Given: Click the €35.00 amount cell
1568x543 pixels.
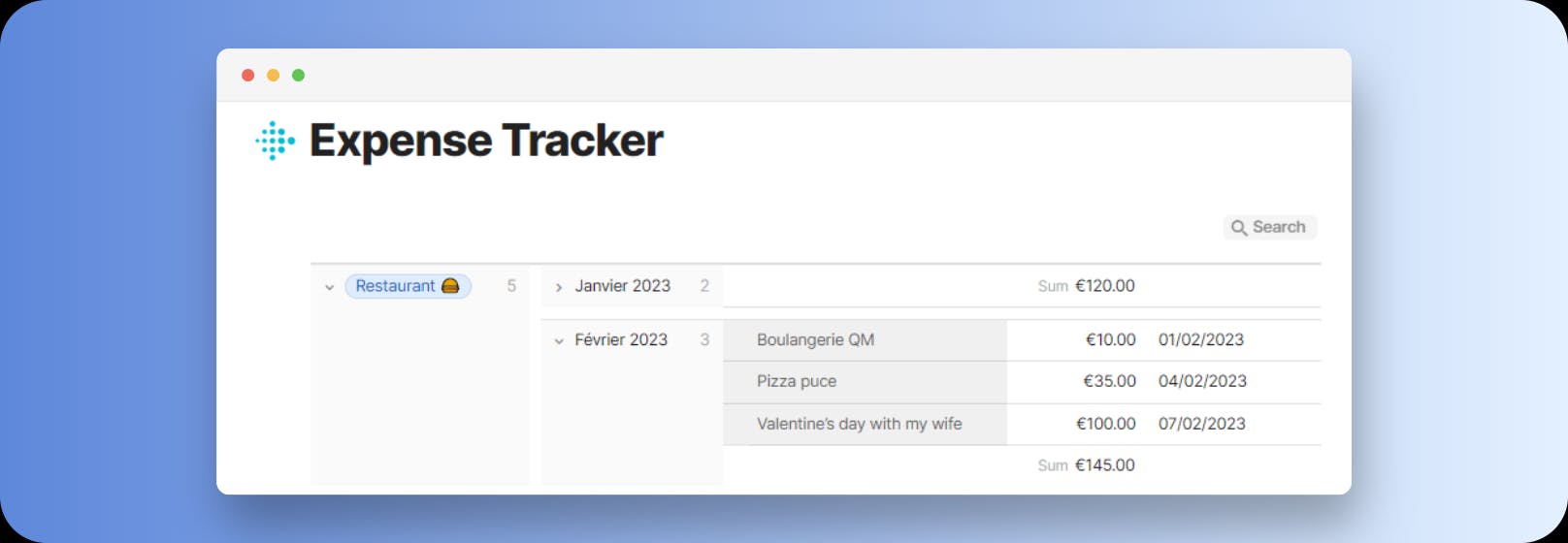Looking at the screenshot, I should coord(1109,382).
